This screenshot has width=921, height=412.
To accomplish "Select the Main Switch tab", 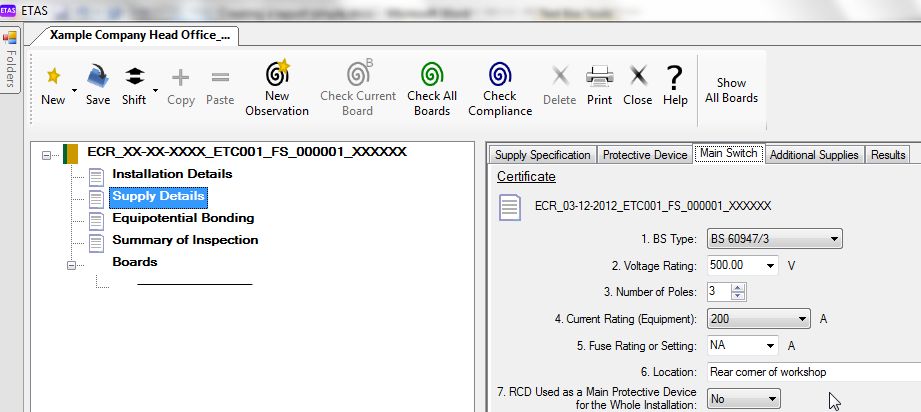I will (729, 153).
